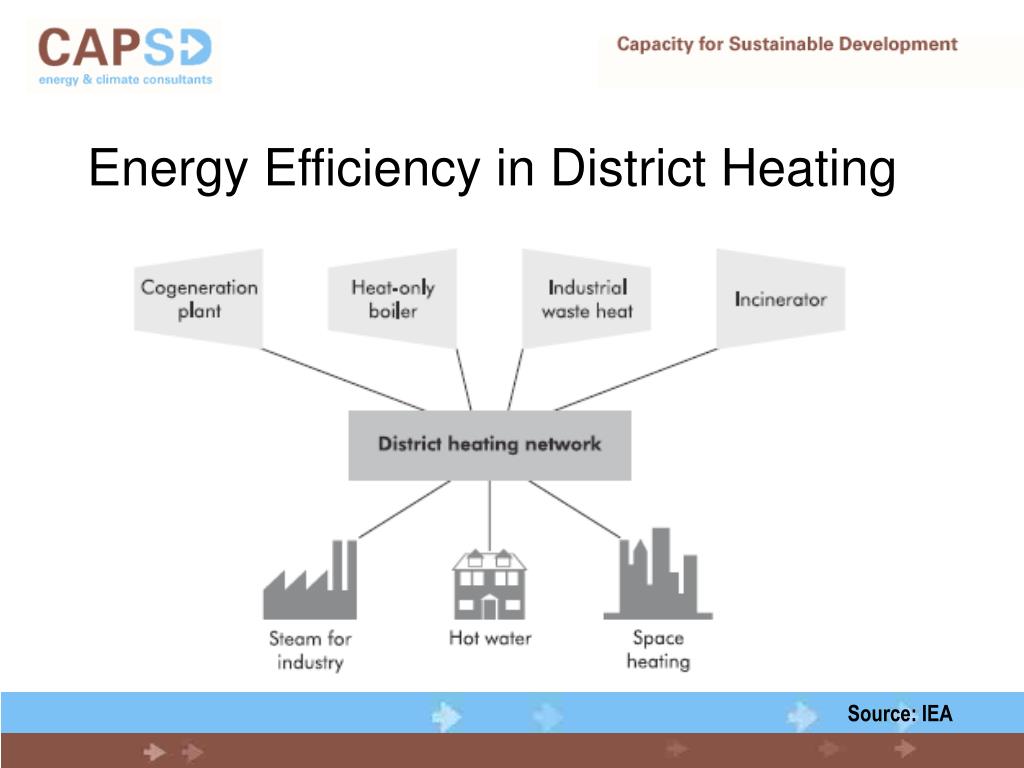Select the Heat-only boiler box
Viewport: 1024px width, 768px height.
[x=392, y=298]
